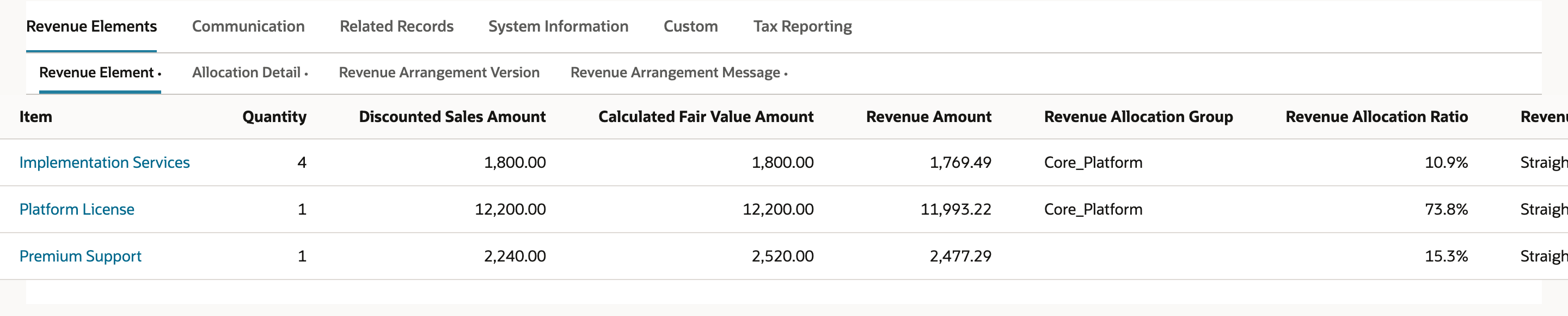Click the Revenue Allocation Group column header
The image size is (1568, 316).
(x=1138, y=117)
